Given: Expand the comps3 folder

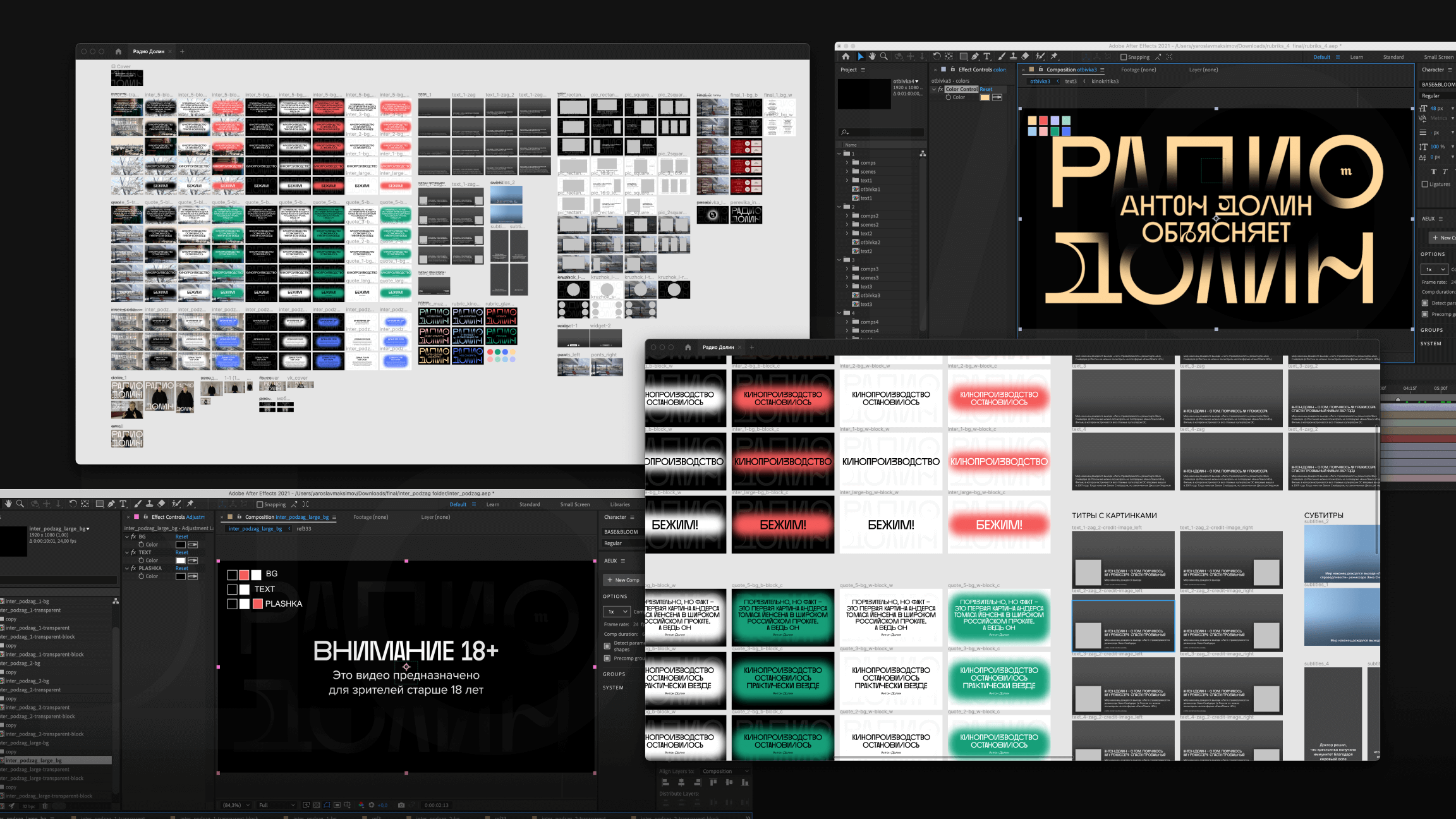Looking at the screenshot, I should coord(847,269).
